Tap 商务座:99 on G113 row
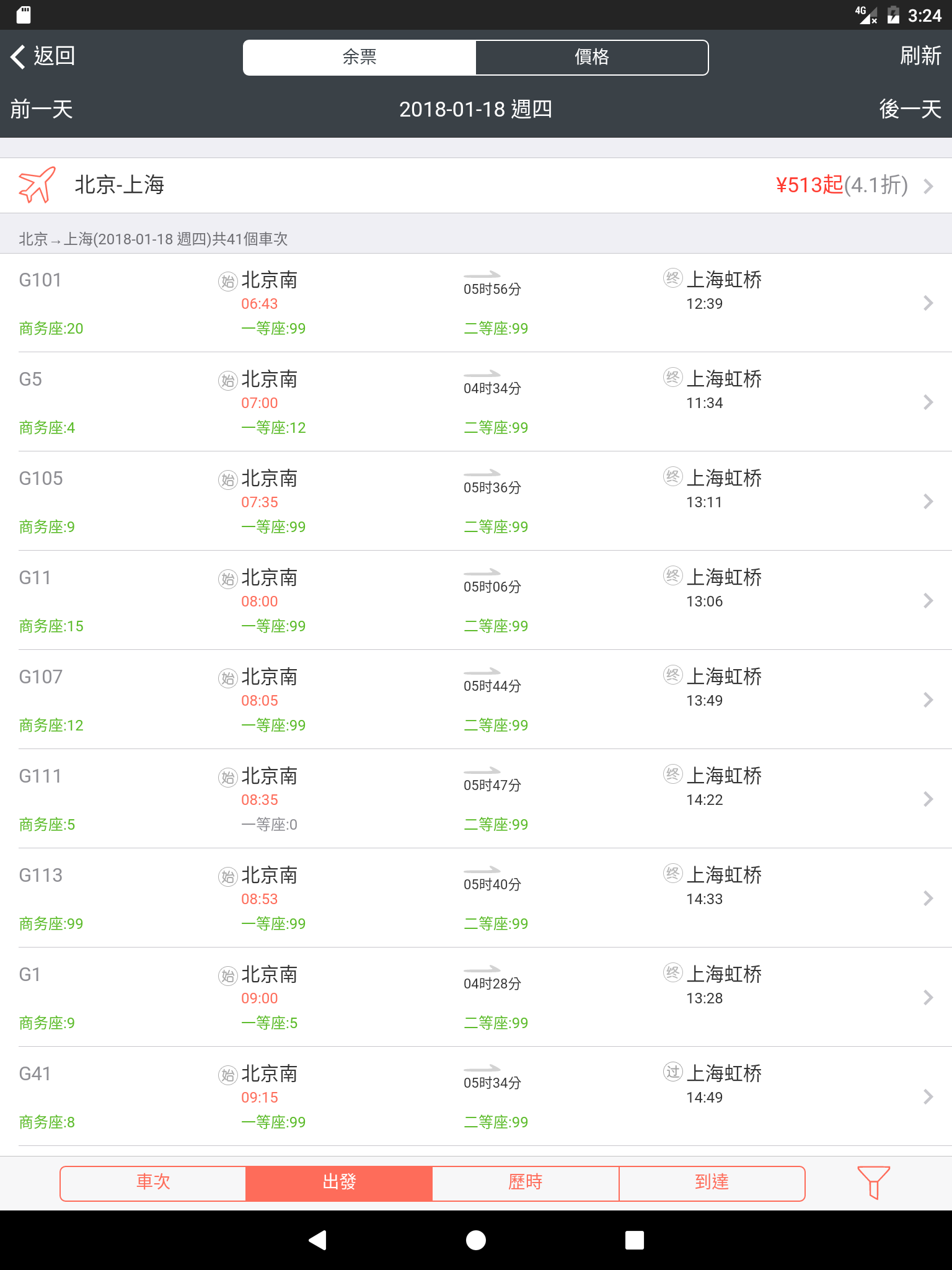The image size is (952, 1270). coord(51,924)
